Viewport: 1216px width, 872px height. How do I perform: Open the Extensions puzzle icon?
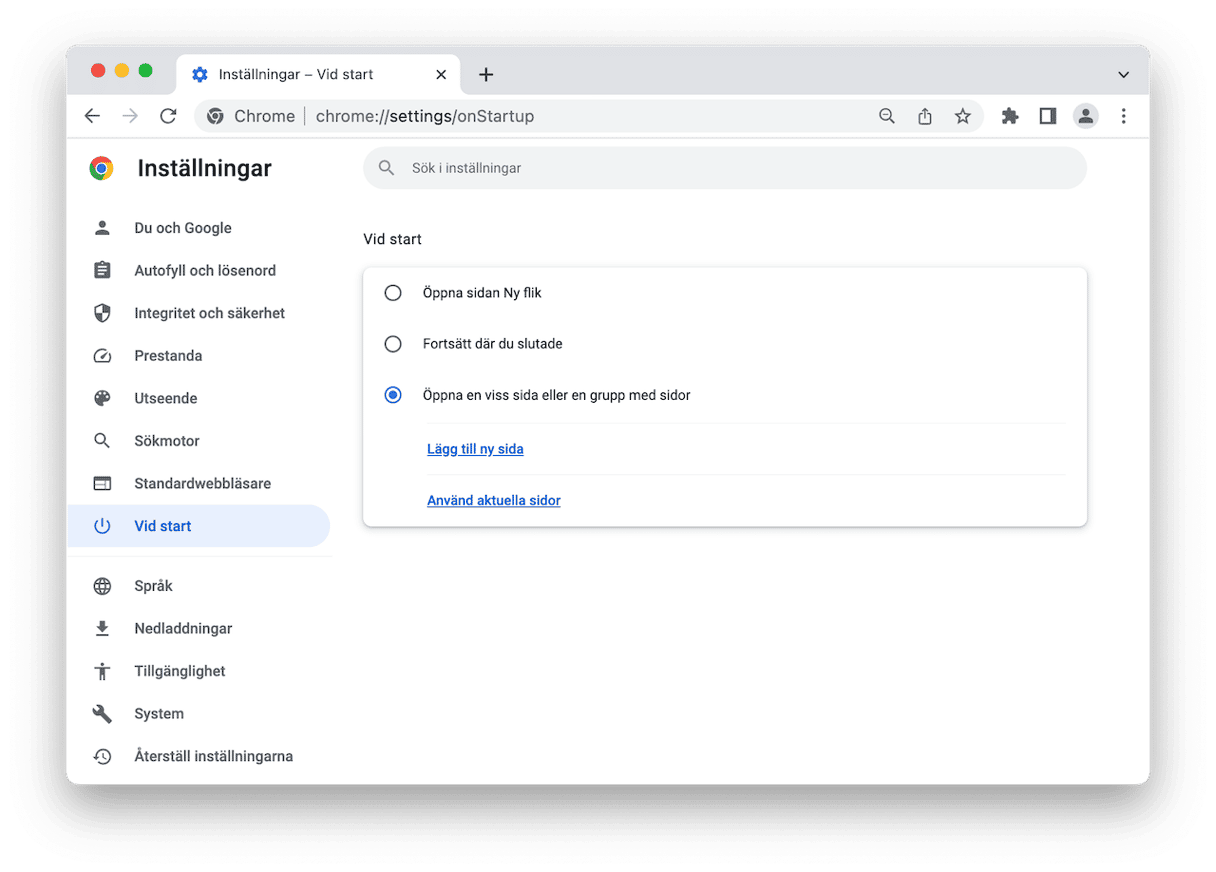(1010, 116)
